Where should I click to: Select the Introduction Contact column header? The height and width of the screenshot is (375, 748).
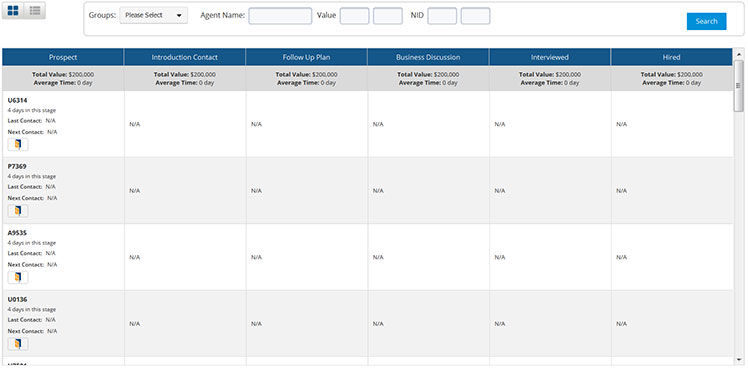coord(185,57)
